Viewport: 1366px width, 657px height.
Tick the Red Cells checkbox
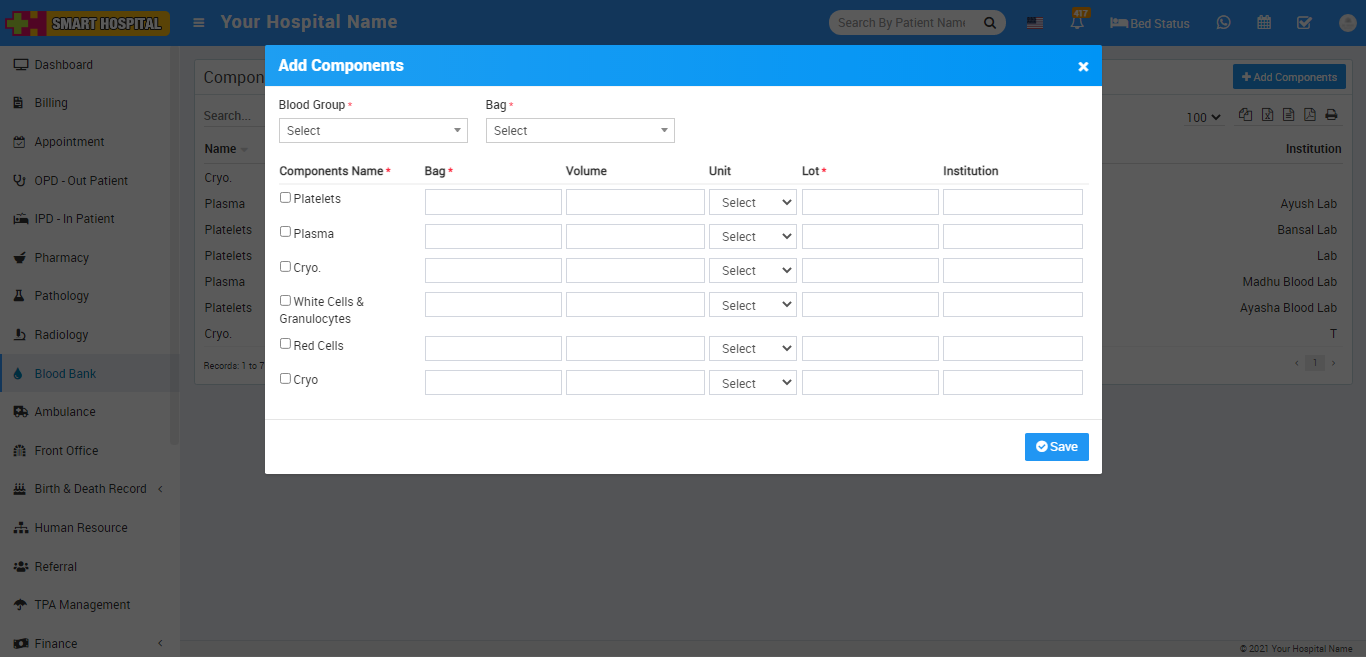(285, 344)
